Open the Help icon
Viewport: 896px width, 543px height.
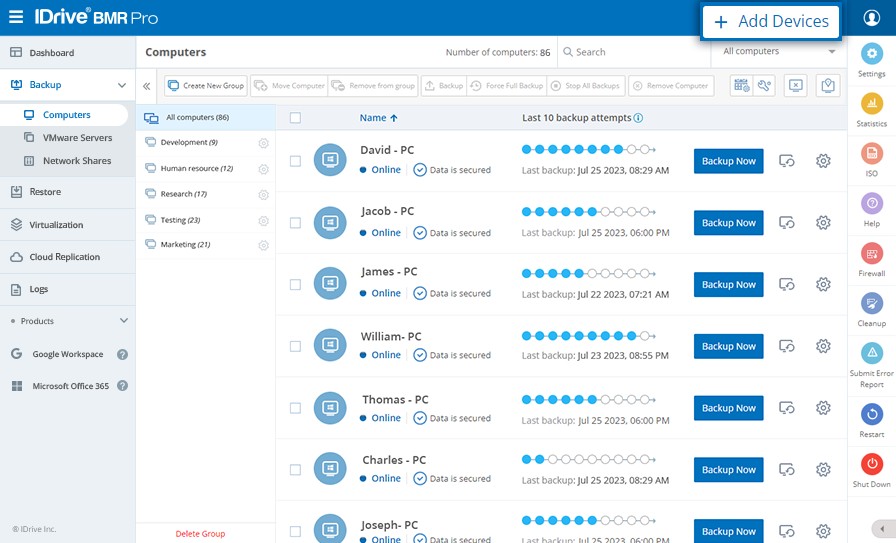coord(871,203)
